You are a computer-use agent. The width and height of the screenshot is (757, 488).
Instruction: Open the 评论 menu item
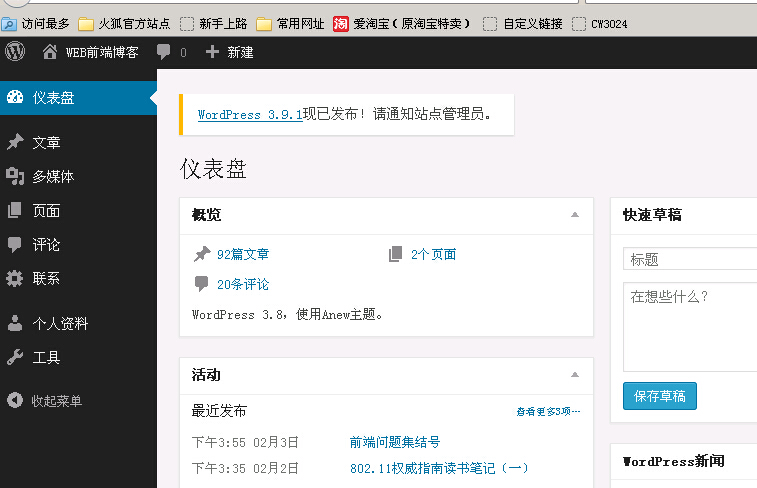78,244
